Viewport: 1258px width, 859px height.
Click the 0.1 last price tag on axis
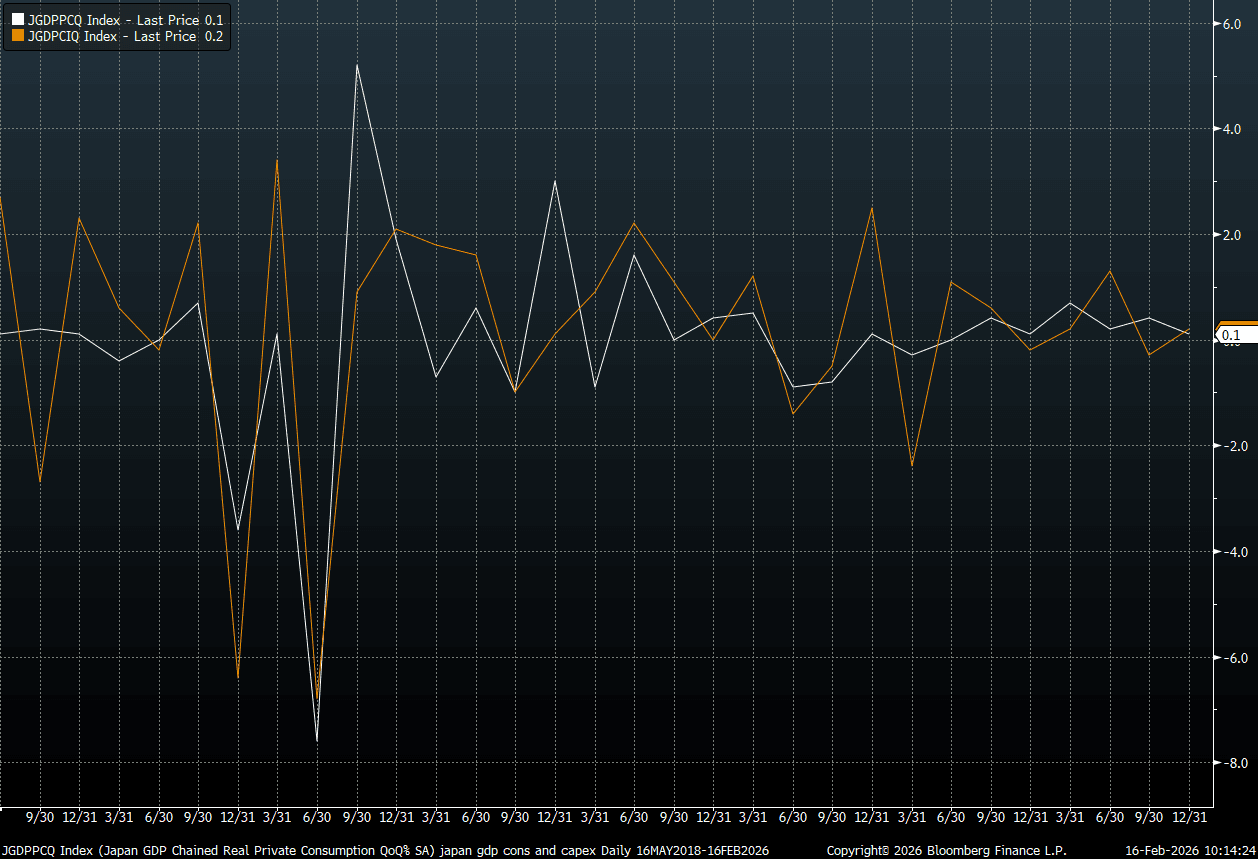tap(1232, 335)
